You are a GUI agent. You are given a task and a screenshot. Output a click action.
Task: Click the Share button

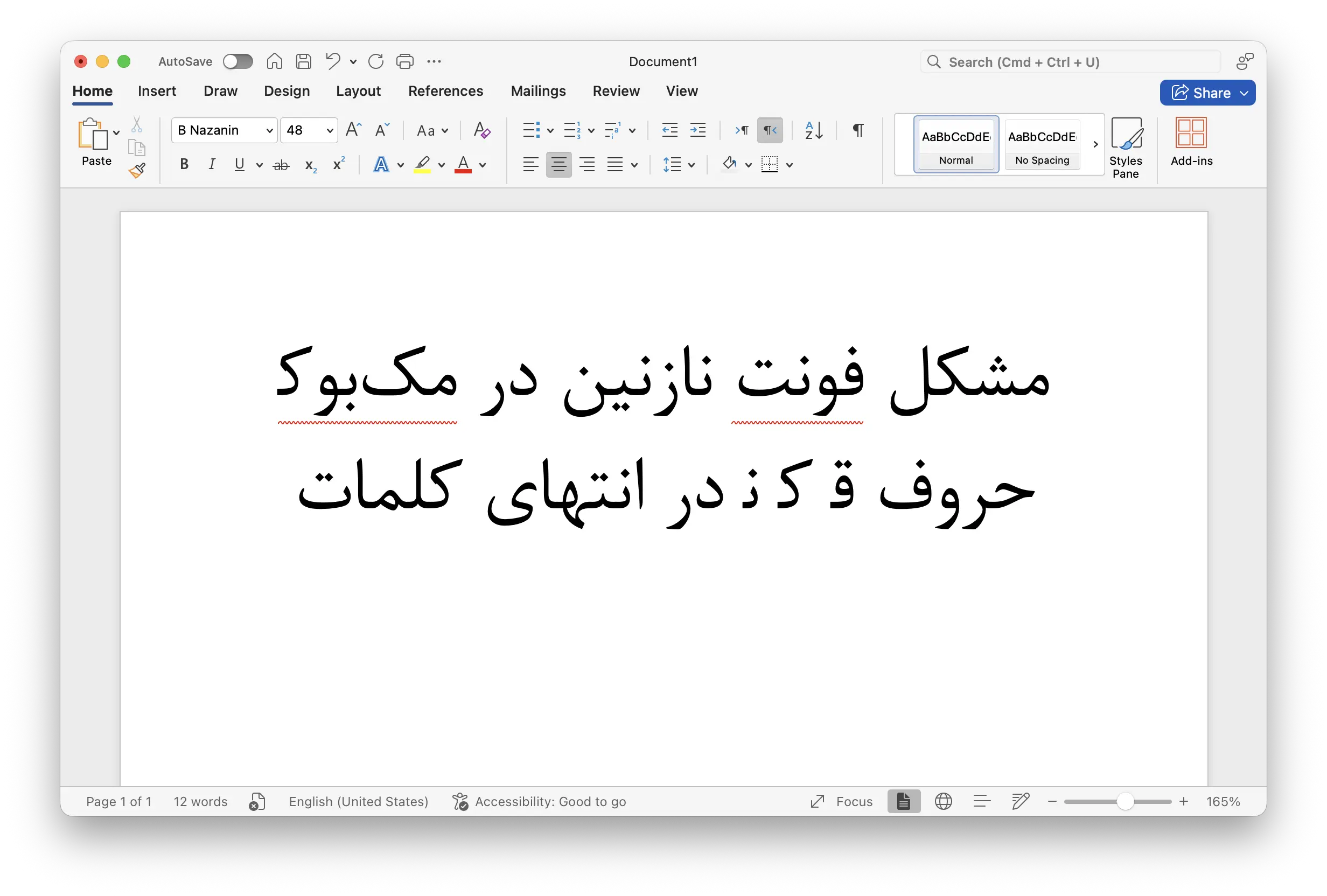(x=1207, y=93)
